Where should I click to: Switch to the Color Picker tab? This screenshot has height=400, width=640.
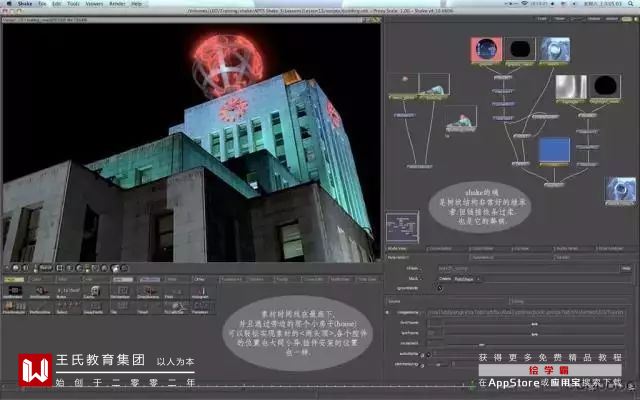490,248
